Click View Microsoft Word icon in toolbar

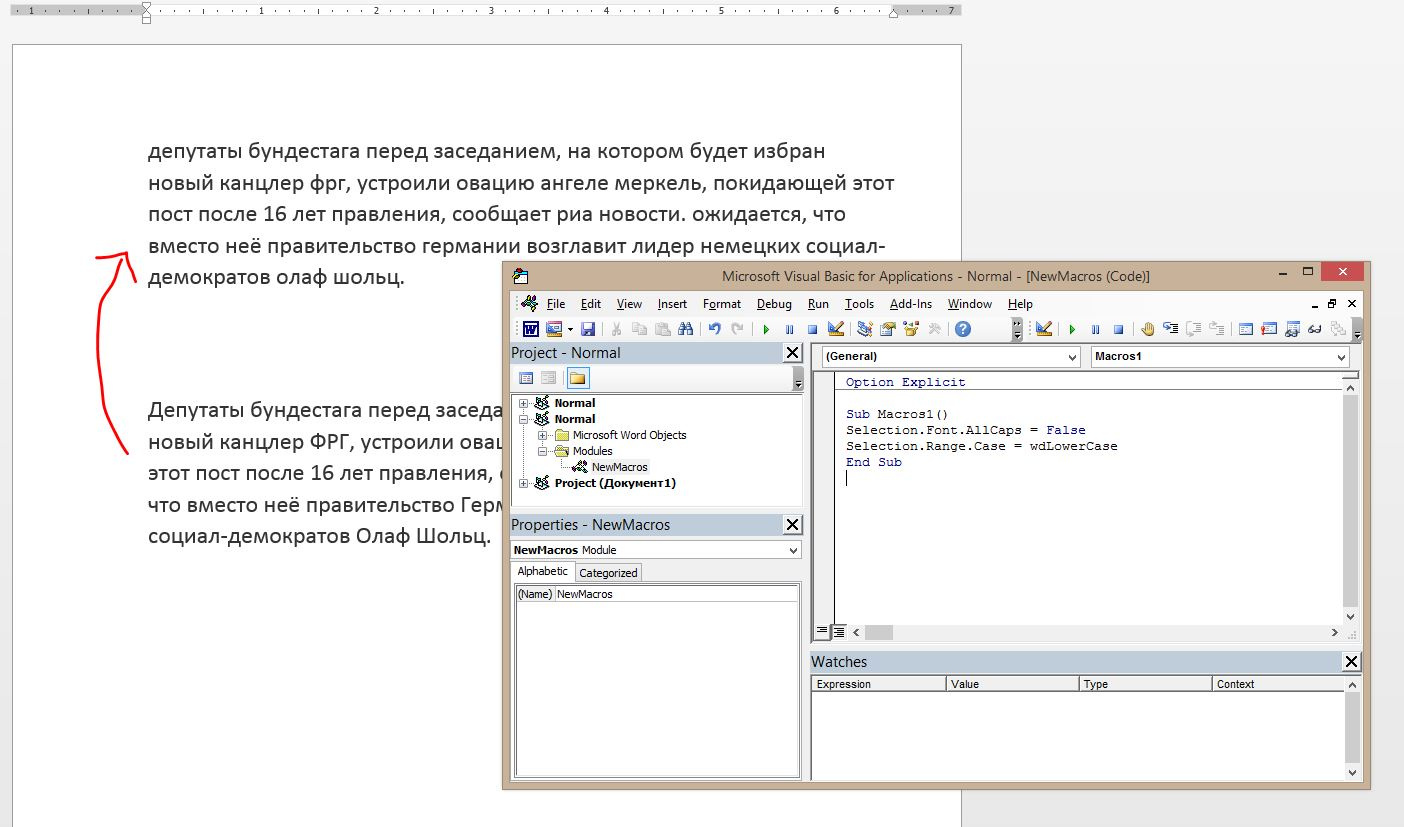coord(531,329)
